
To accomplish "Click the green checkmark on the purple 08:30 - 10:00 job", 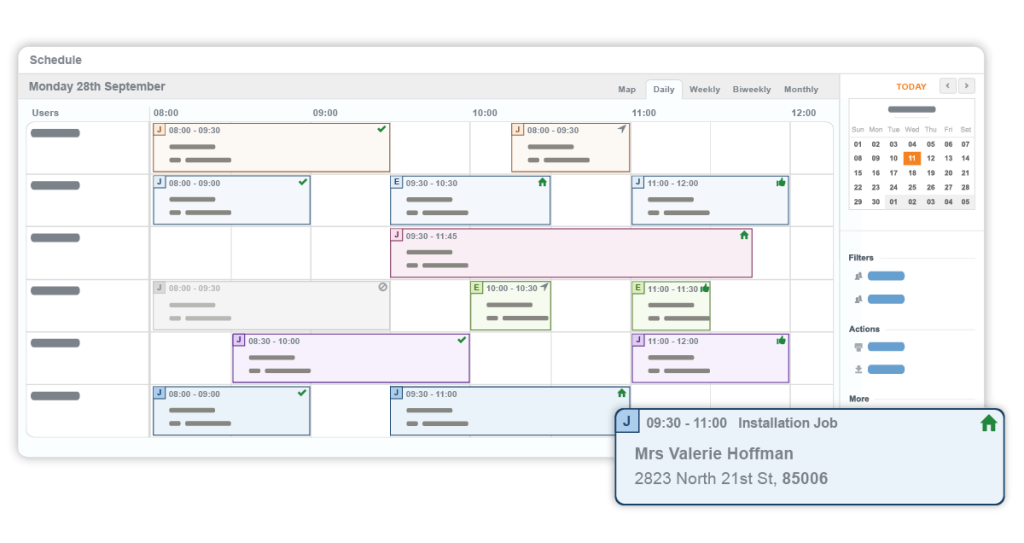I will (x=461, y=340).
